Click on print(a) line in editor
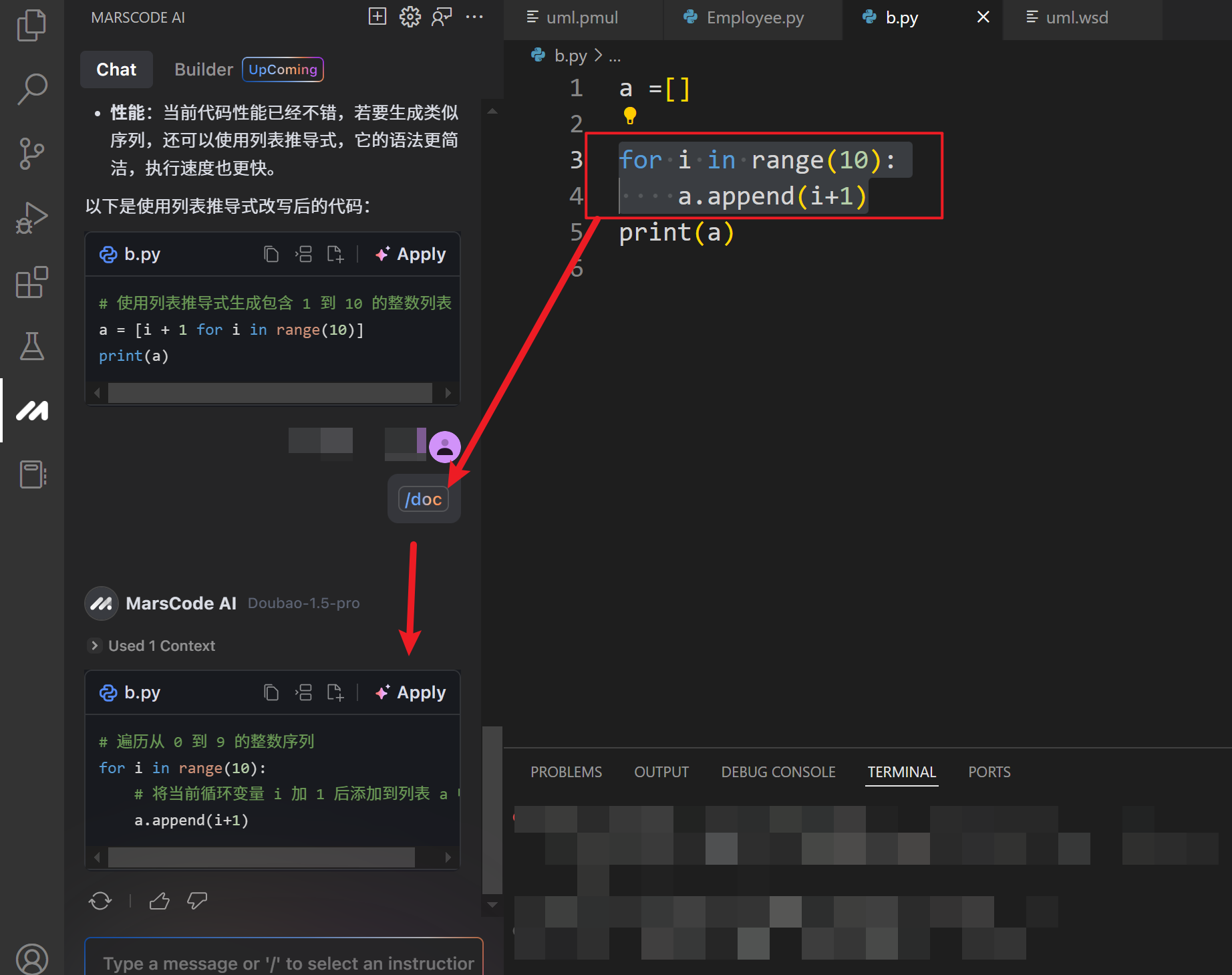This screenshot has height=975, width=1232. click(x=676, y=232)
